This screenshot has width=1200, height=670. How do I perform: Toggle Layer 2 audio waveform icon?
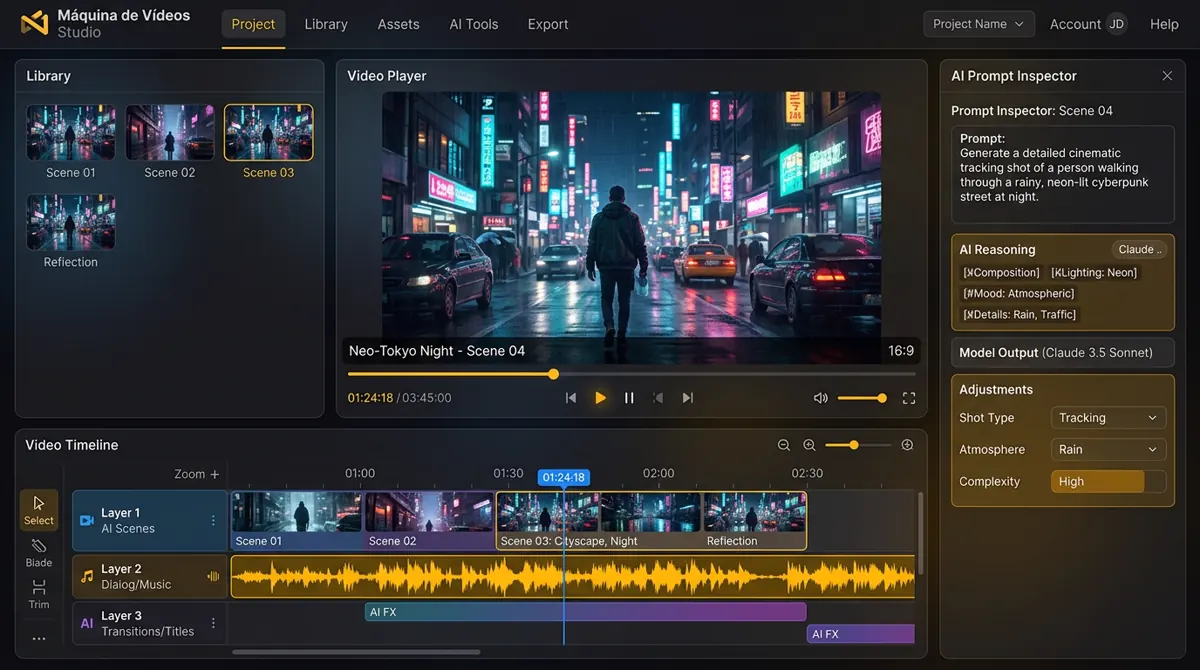coord(213,576)
